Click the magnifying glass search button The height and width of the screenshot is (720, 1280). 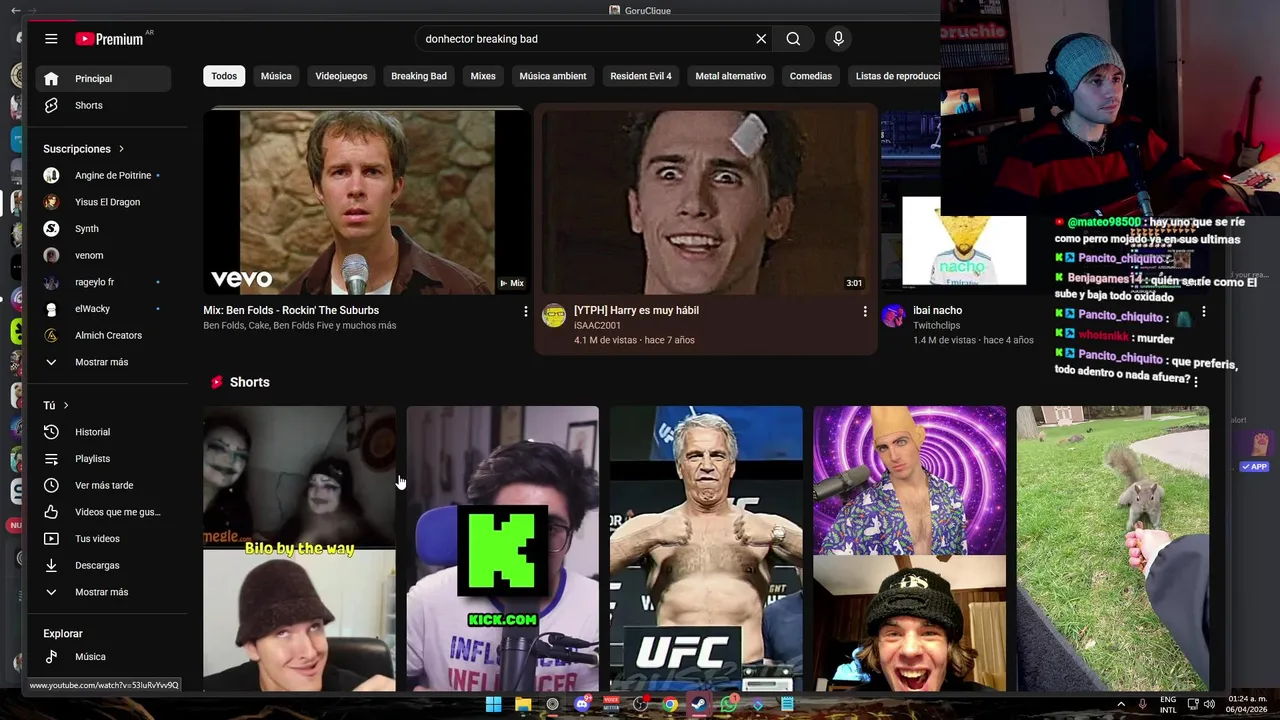pyautogui.click(x=793, y=39)
